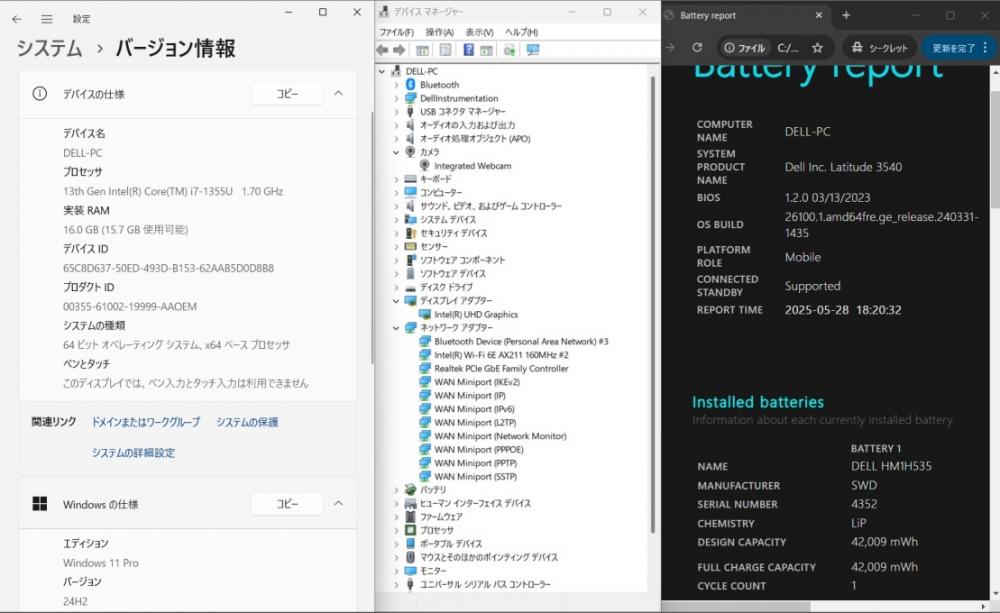The height and width of the screenshot is (613, 1000).
Task: Open ドメインまたはワークグループ link
Action: click(x=146, y=422)
